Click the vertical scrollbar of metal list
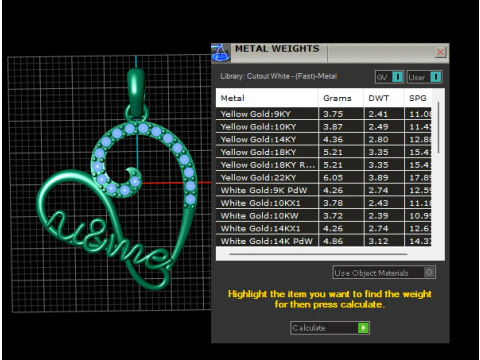 coord(438,128)
